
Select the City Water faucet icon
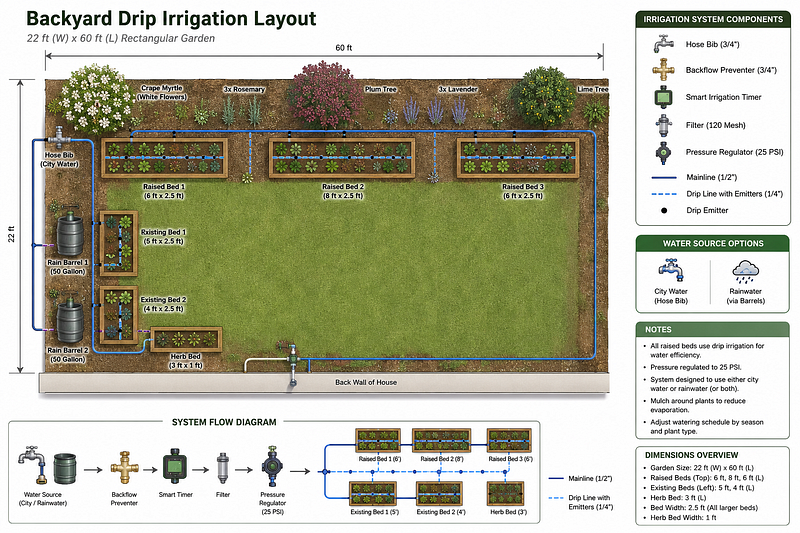tap(671, 270)
